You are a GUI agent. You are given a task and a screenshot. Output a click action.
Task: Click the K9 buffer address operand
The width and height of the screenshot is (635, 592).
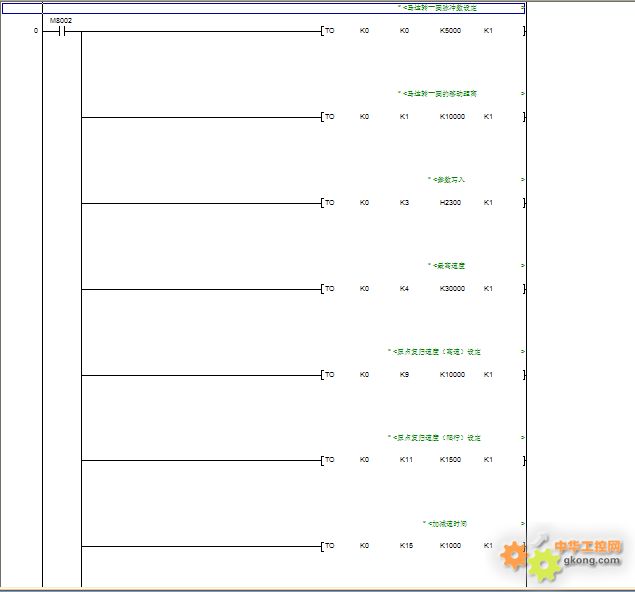pyautogui.click(x=404, y=375)
